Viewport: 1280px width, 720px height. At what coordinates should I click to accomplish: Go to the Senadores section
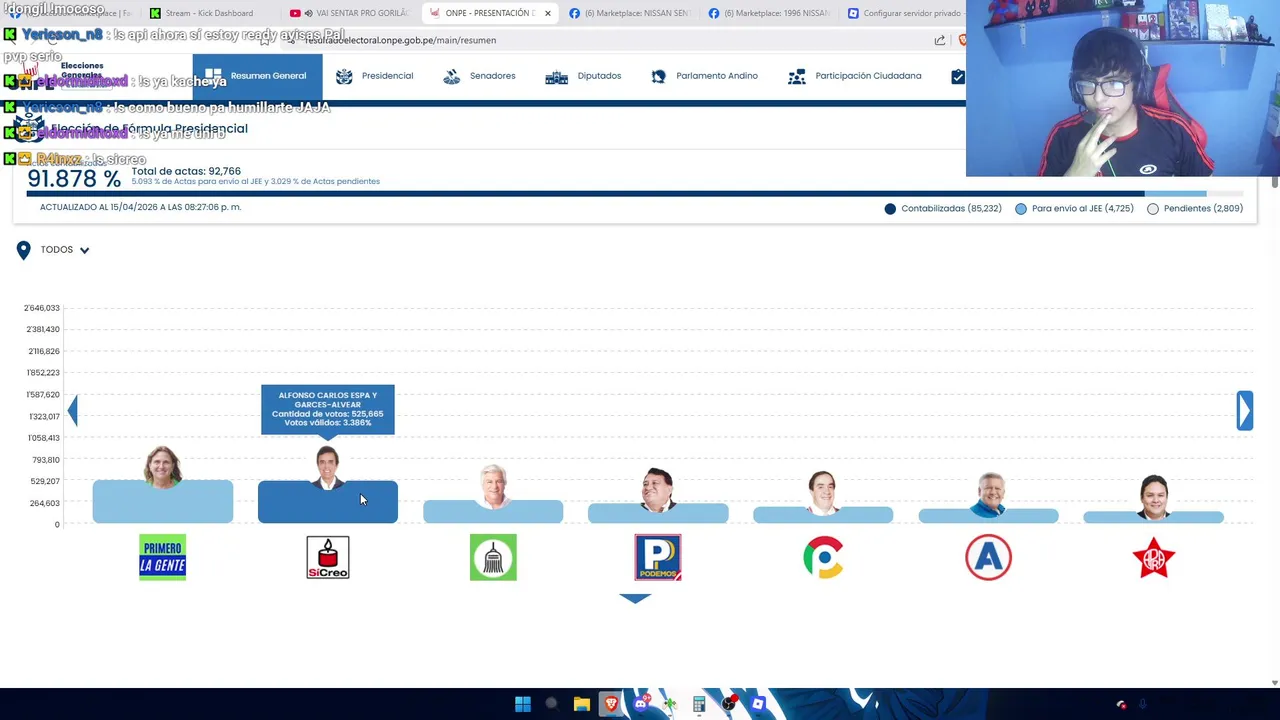click(x=479, y=76)
